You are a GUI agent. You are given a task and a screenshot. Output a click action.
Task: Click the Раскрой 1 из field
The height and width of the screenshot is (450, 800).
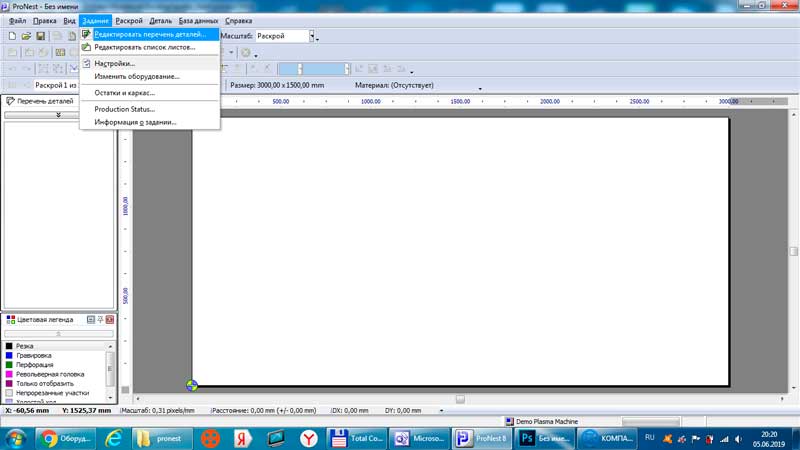[57, 85]
